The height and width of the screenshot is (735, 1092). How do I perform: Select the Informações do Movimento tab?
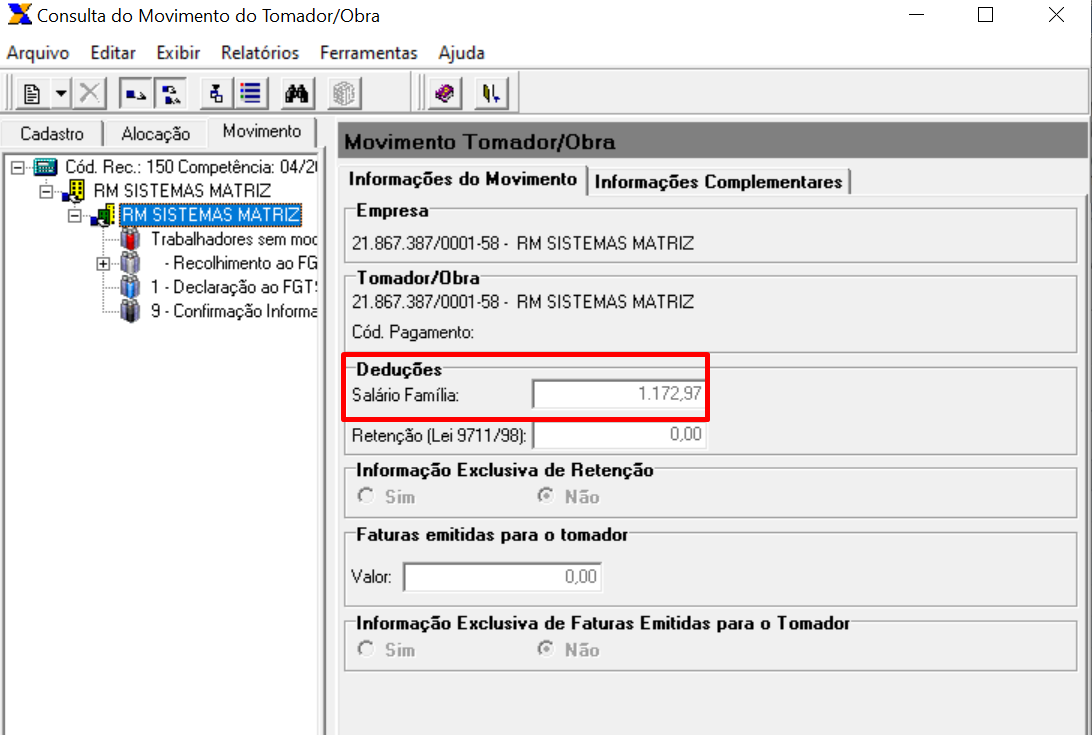[462, 180]
